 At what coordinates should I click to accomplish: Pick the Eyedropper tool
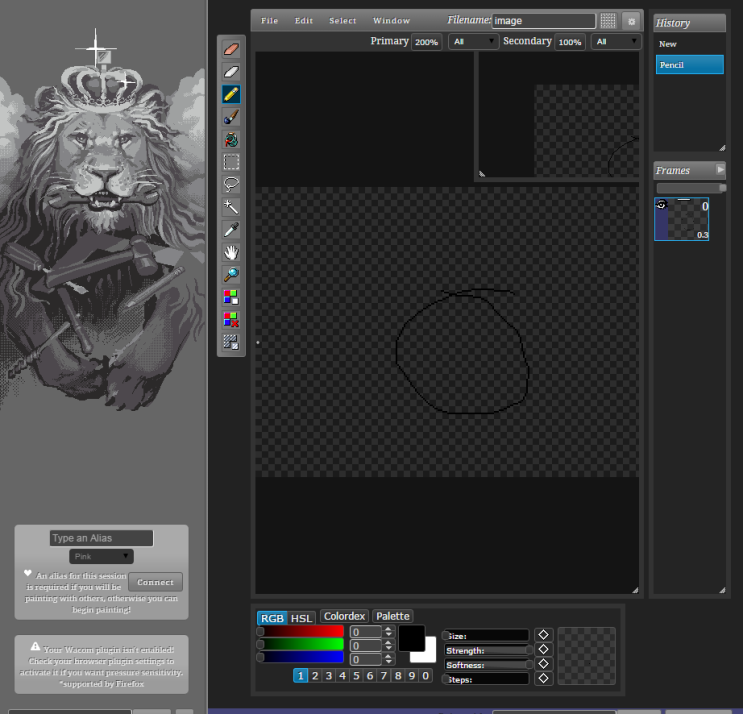coord(231,230)
